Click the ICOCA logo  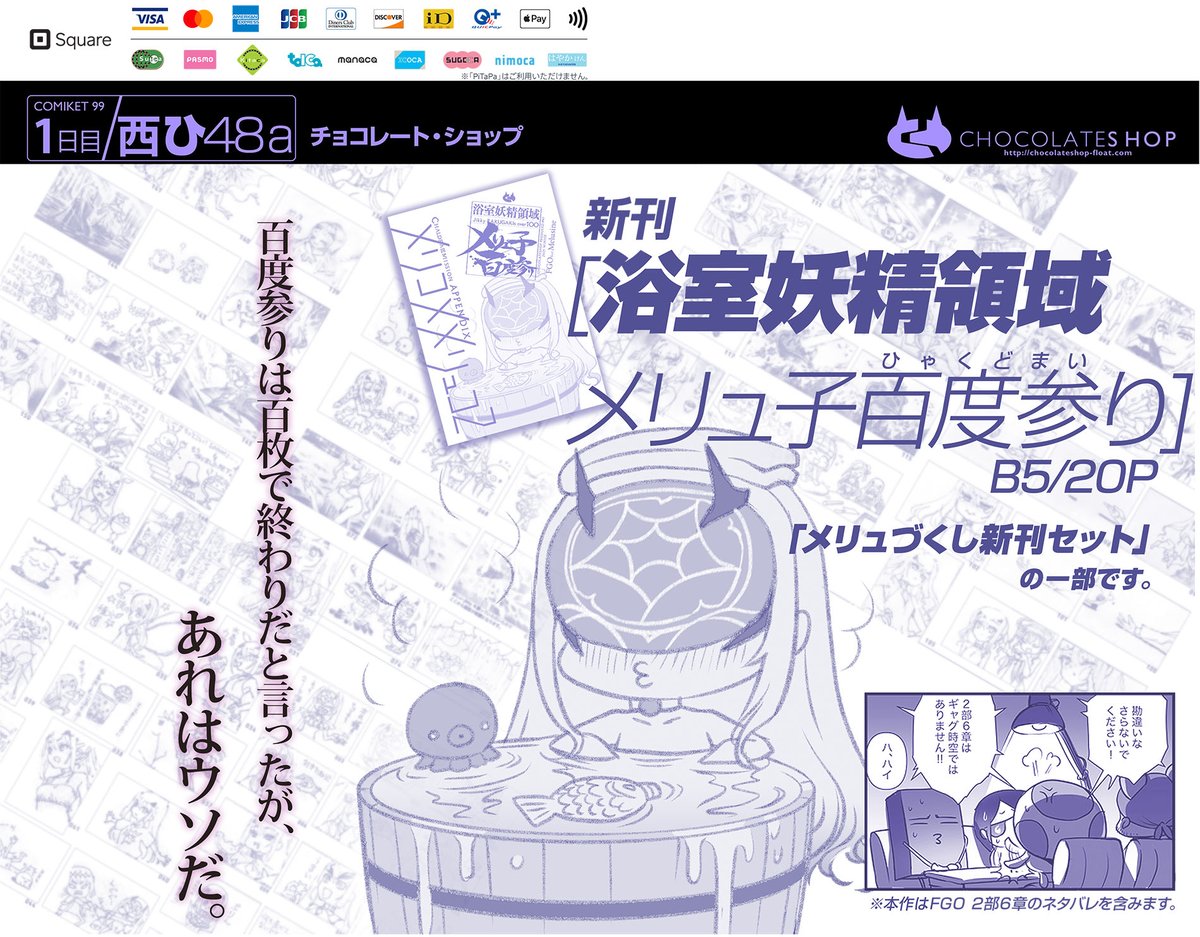point(409,60)
